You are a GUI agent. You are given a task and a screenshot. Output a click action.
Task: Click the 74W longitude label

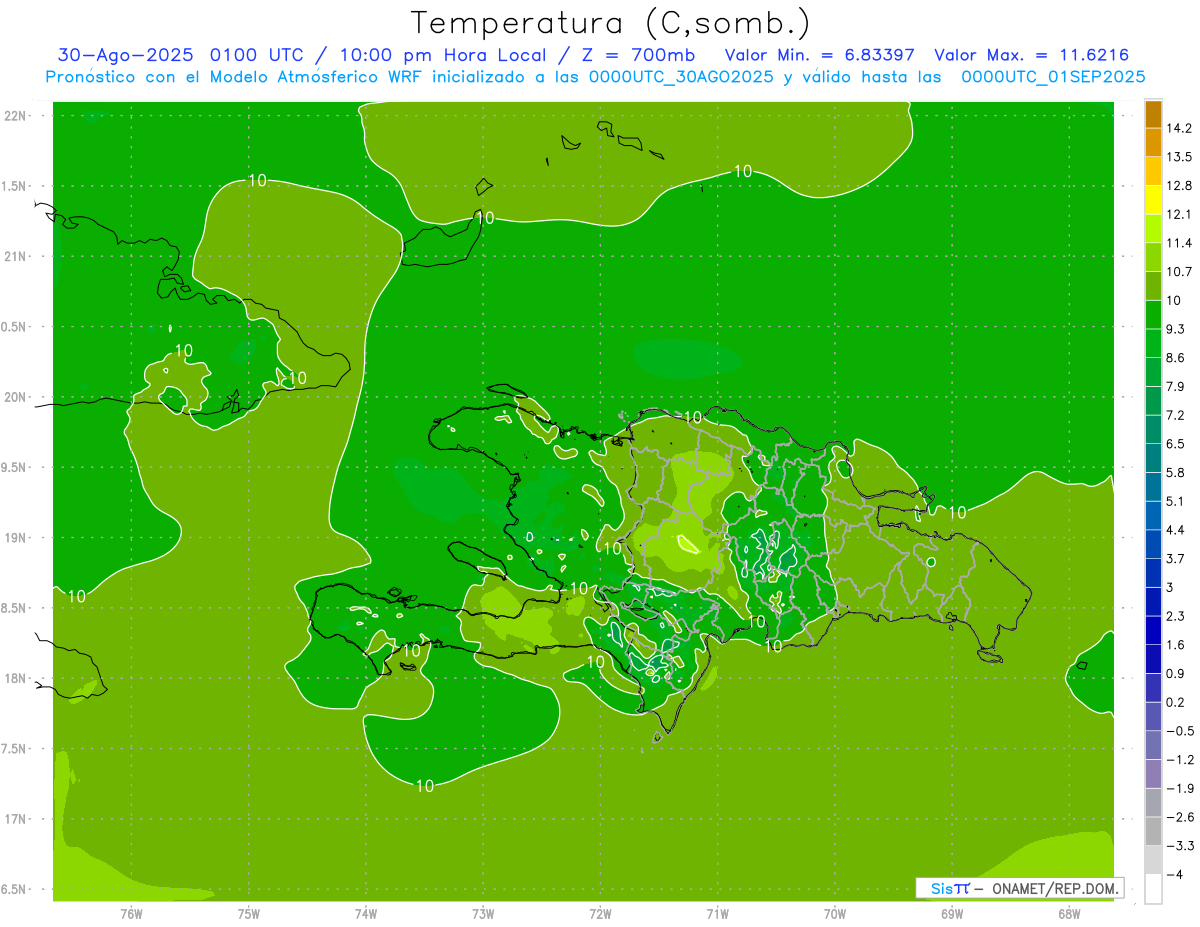tap(365, 913)
